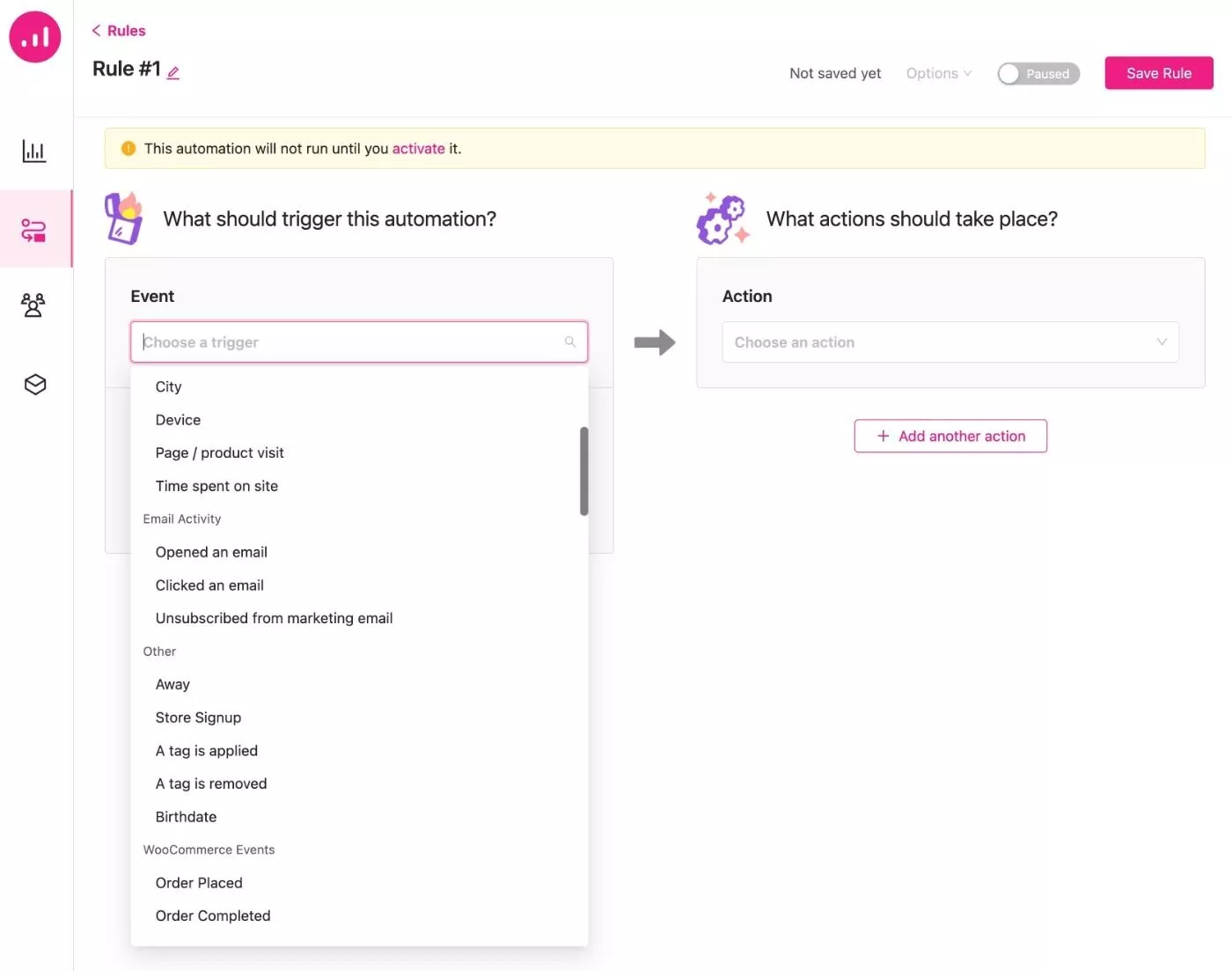
Task: Click the Save Rule button
Action: pyautogui.click(x=1159, y=73)
